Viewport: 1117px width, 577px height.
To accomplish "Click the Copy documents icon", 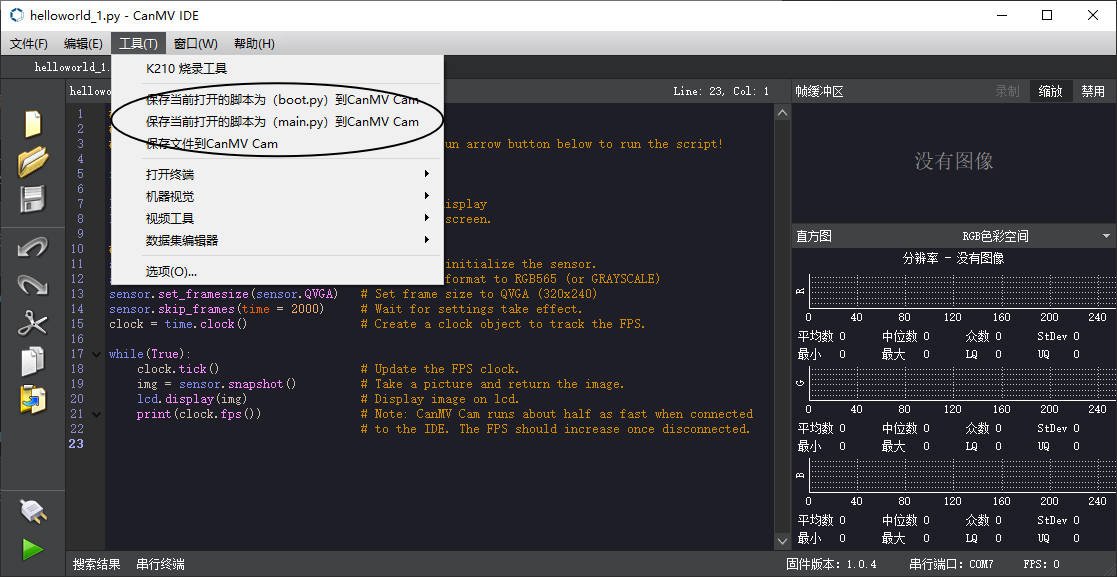I will [x=33, y=361].
